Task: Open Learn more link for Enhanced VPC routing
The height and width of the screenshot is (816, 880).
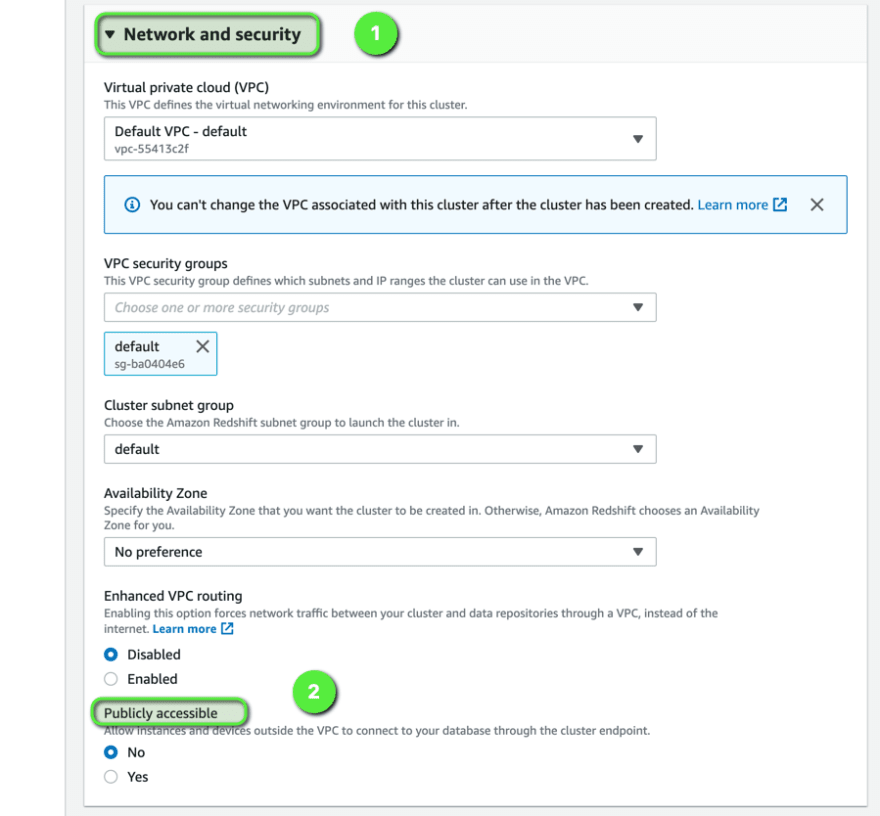Action: point(184,629)
